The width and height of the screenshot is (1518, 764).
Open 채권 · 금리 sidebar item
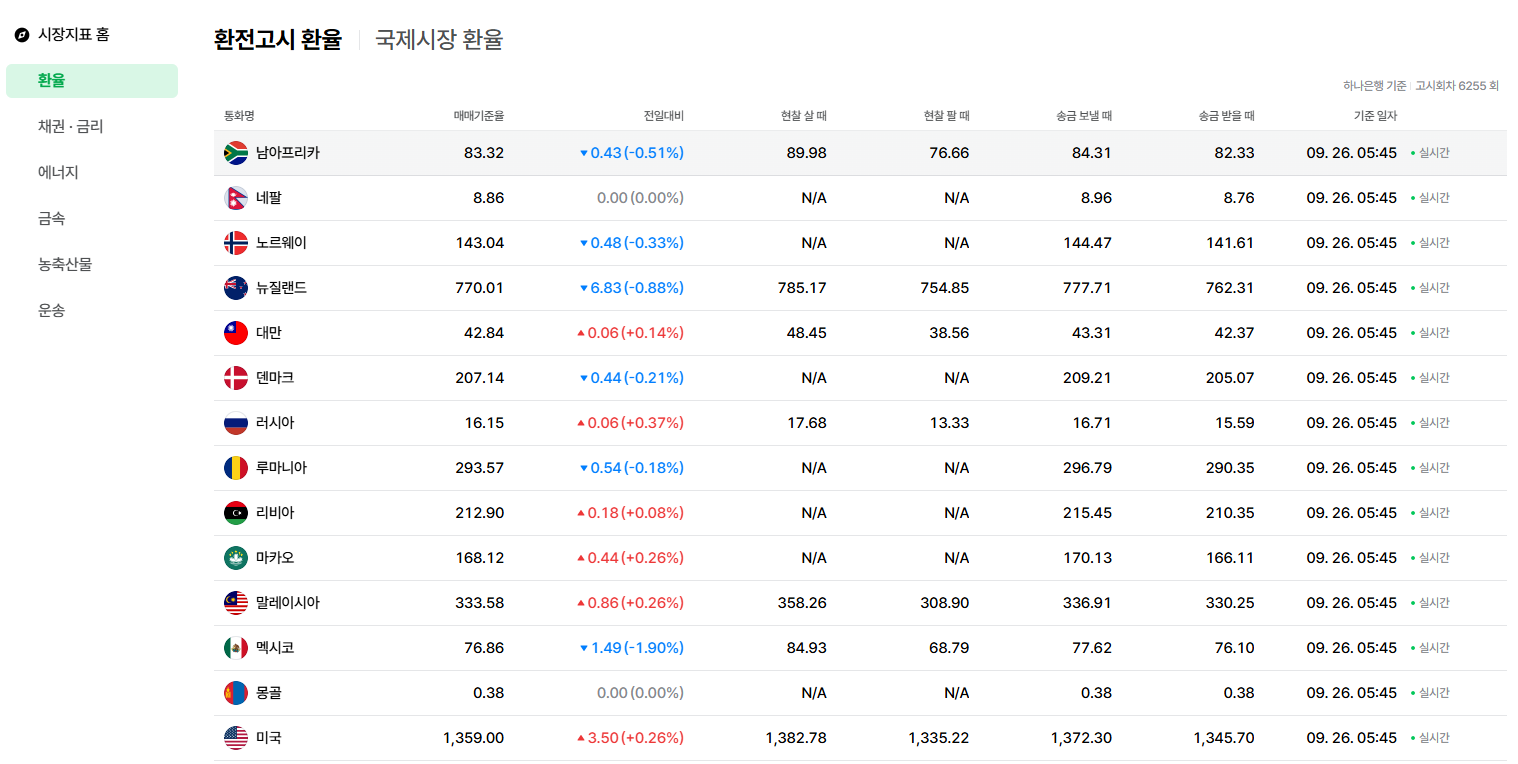pyautogui.click(x=70, y=127)
